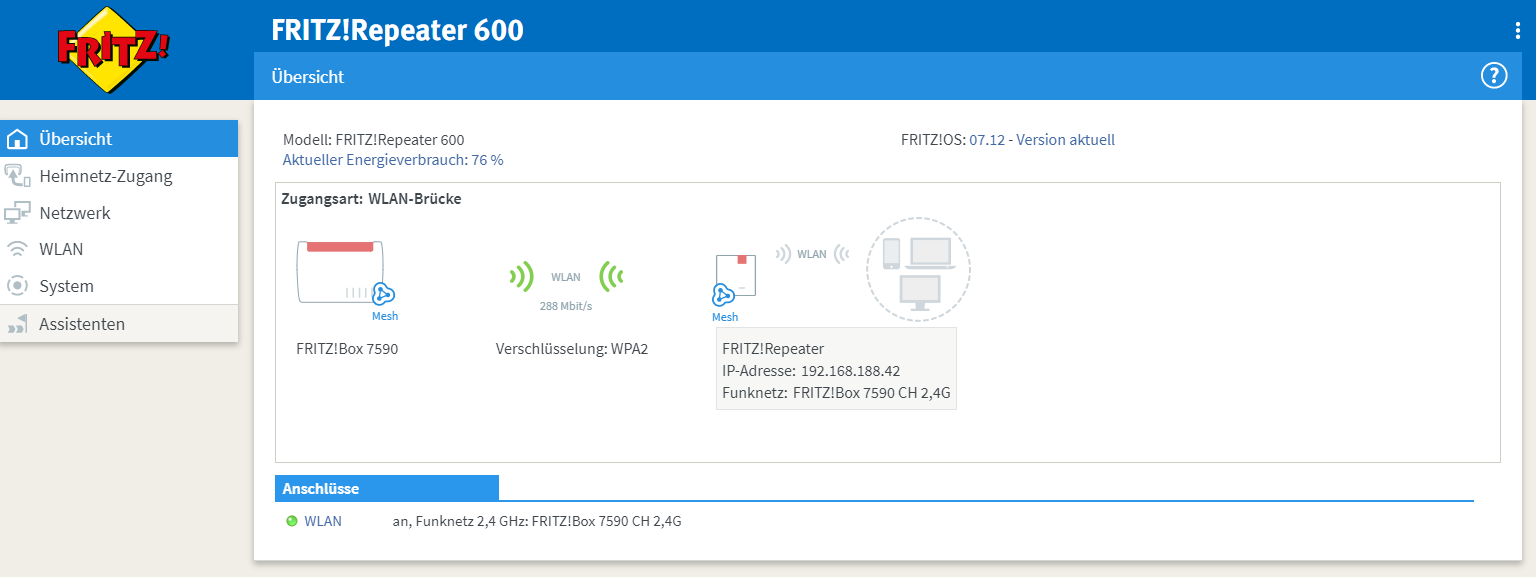Click the Anschlüsse section header
Image resolution: width=1536 pixels, height=577 pixels.
click(387, 488)
